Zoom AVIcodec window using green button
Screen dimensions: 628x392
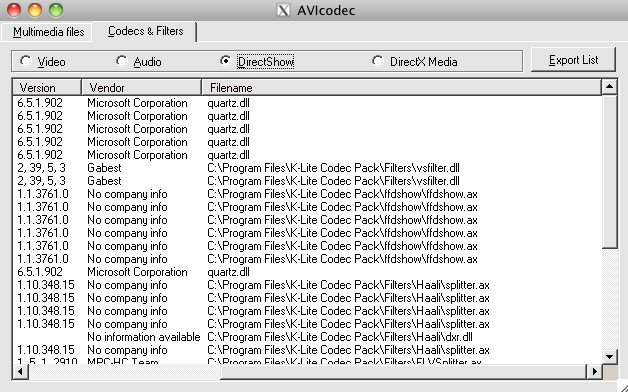[x=56, y=10]
